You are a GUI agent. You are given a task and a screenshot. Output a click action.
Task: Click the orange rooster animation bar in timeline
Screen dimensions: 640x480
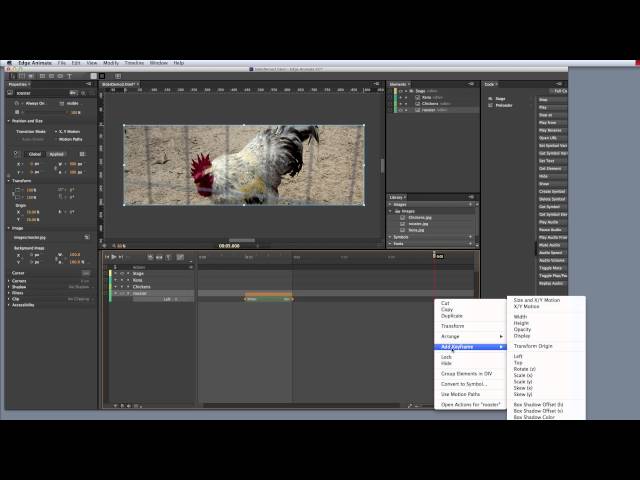point(269,294)
